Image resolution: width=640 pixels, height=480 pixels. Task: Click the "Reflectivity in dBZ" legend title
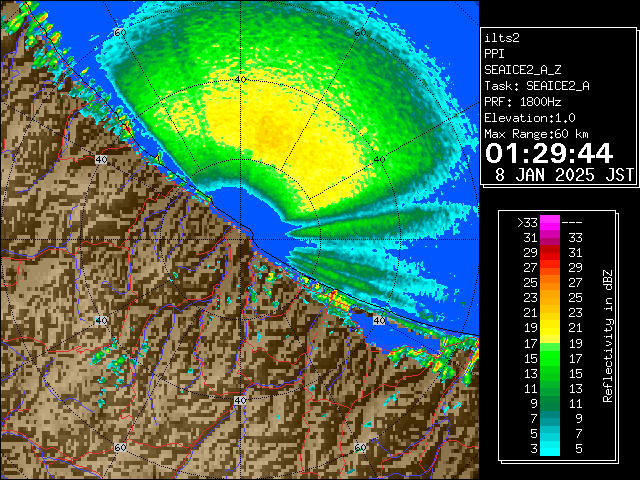608,336
